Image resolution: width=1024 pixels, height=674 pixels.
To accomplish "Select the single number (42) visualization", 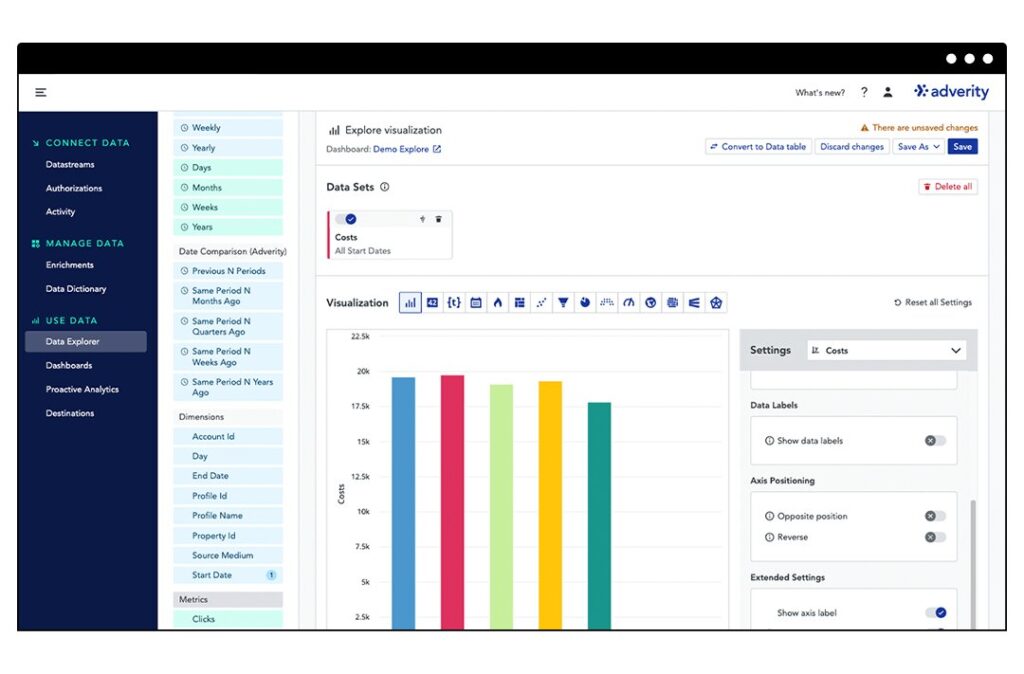I will [x=432, y=302].
